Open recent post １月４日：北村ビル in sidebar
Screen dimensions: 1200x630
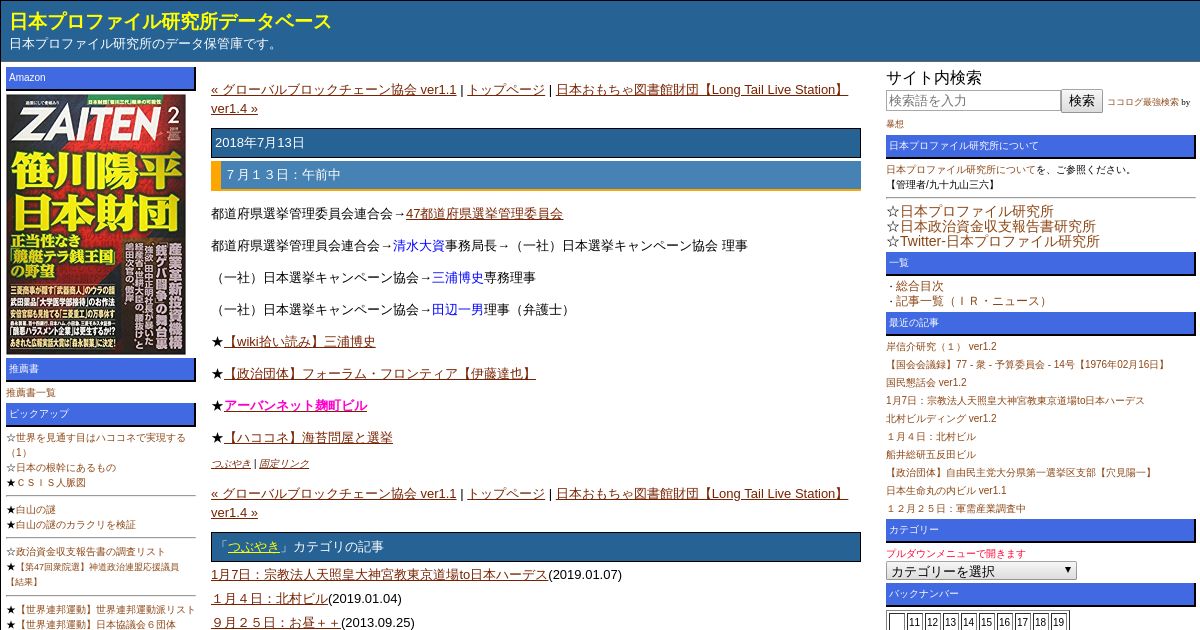tap(931, 436)
